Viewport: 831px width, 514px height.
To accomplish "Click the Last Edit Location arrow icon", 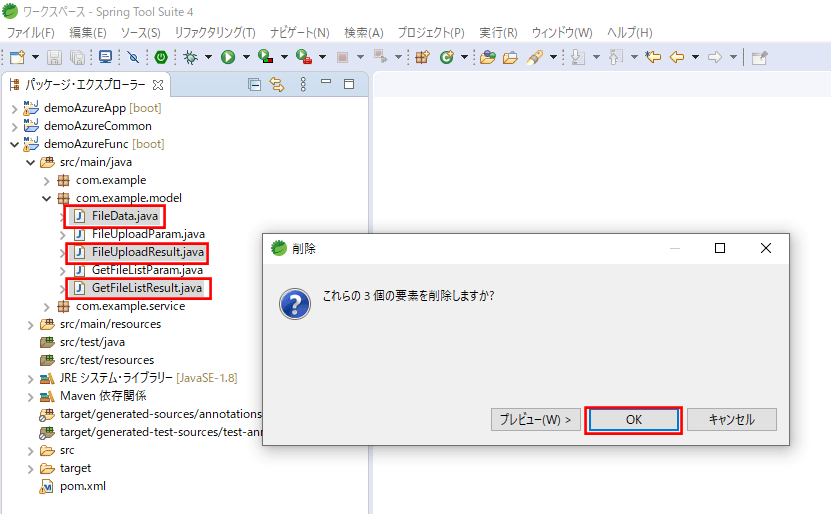I will pyautogui.click(x=653, y=57).
